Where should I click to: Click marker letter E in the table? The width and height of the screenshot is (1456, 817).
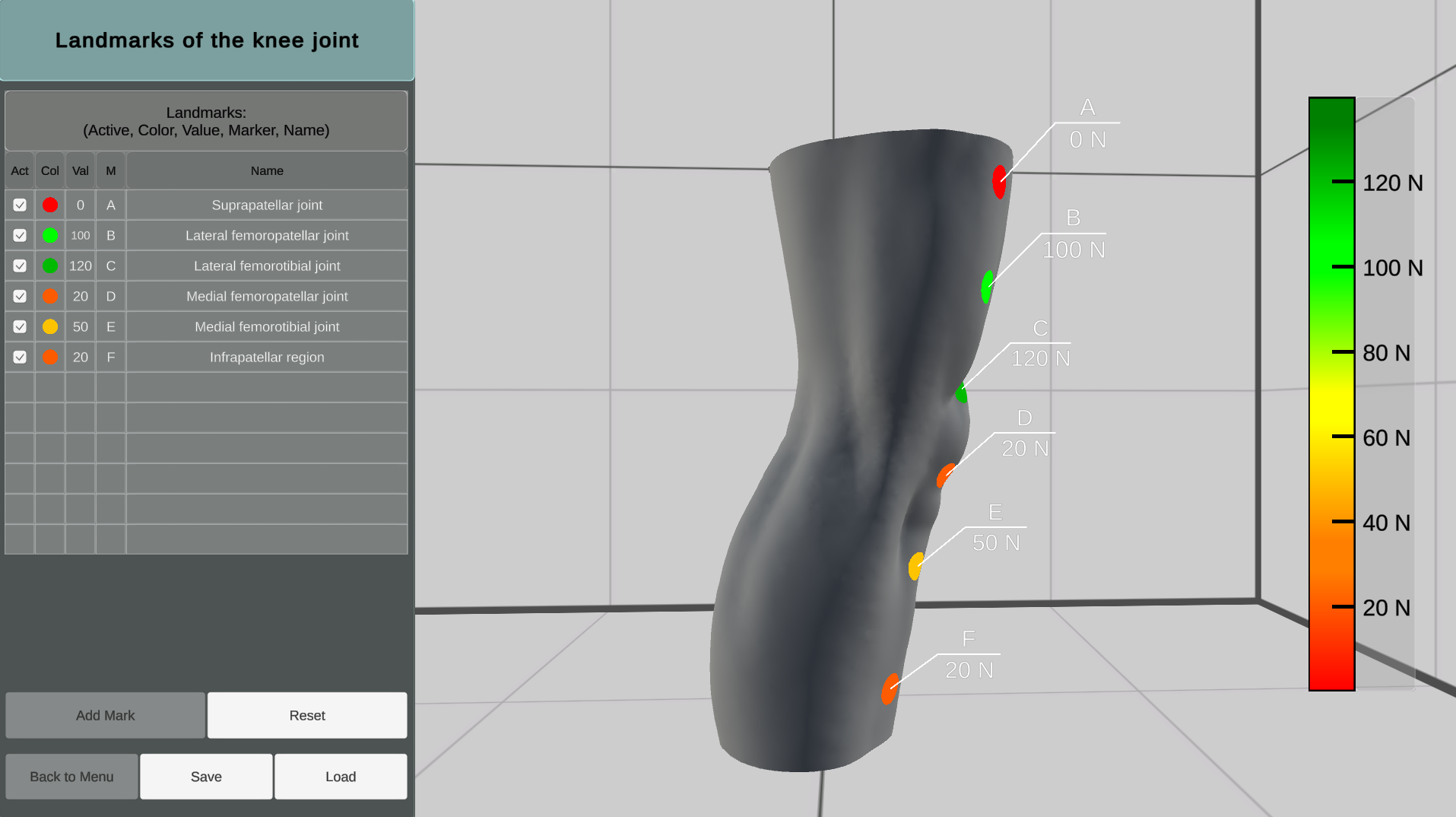click(x=111, y=327)
